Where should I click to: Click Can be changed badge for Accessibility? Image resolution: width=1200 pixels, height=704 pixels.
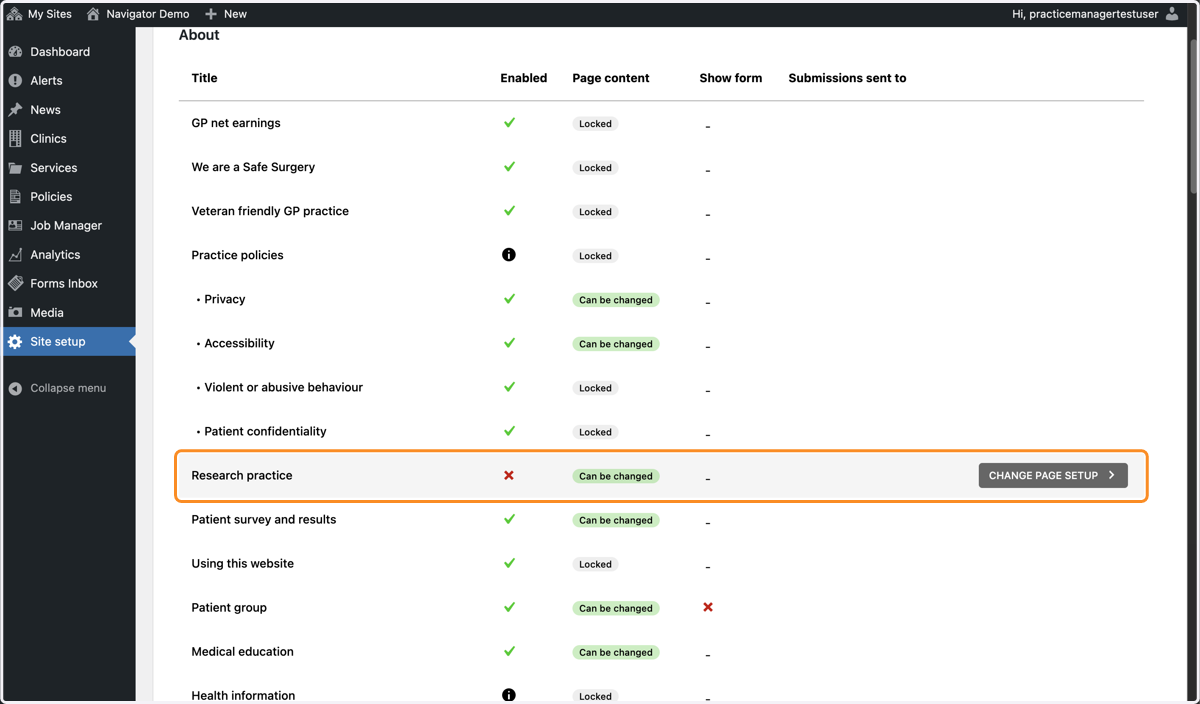pos(616,344)
